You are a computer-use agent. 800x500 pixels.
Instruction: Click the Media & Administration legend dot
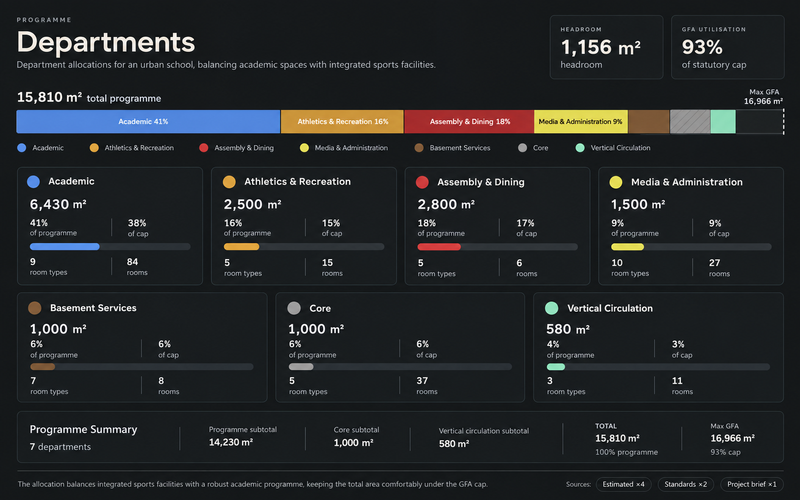[x=304, y=148]
